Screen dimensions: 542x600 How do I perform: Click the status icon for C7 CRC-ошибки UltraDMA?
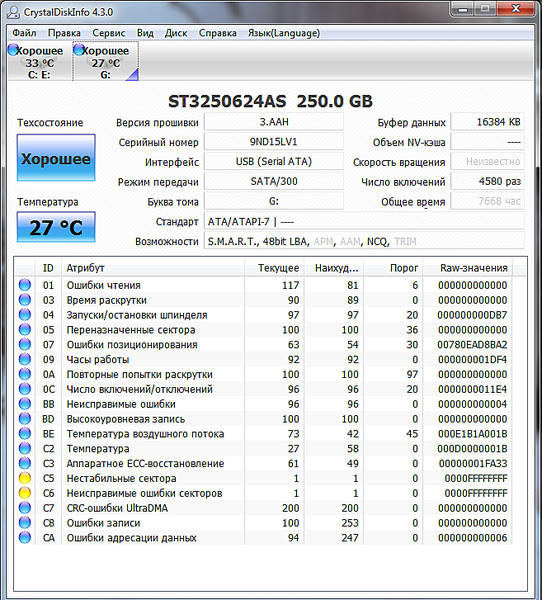click(25, 508)
